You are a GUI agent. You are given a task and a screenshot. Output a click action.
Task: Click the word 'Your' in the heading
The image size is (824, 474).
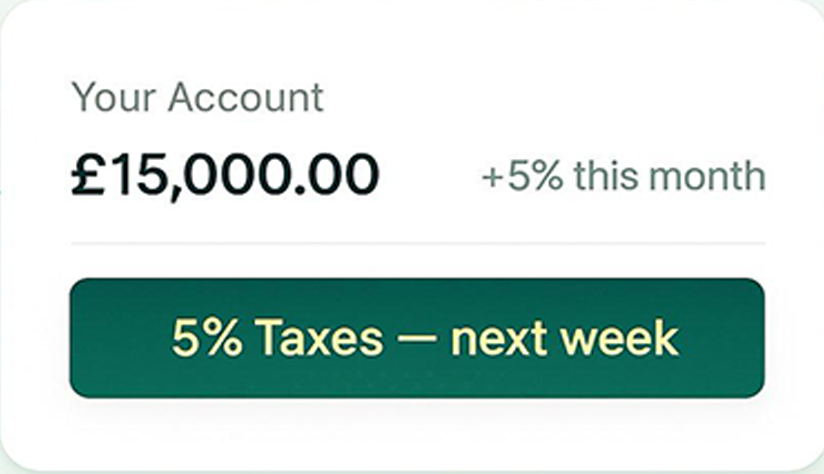pos(113,98)
